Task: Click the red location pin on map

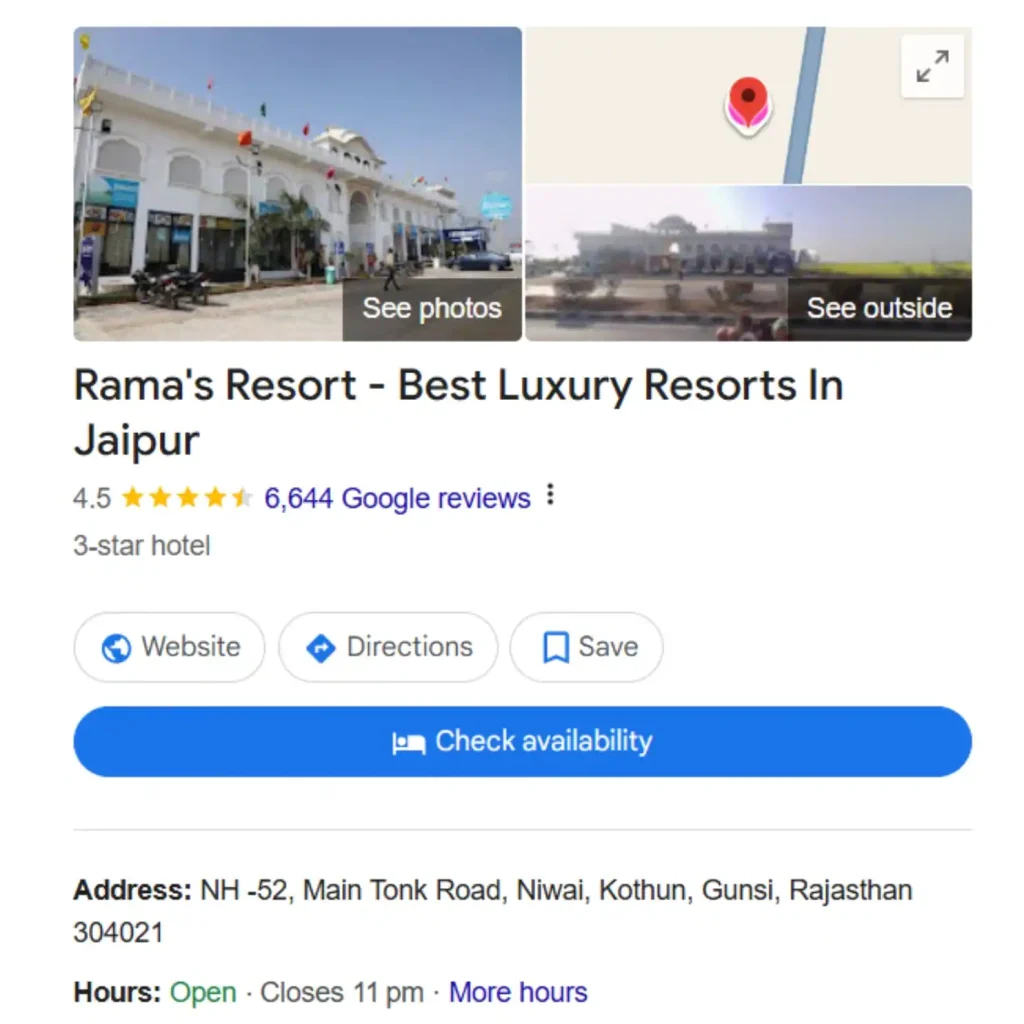Action: (748, 106)
